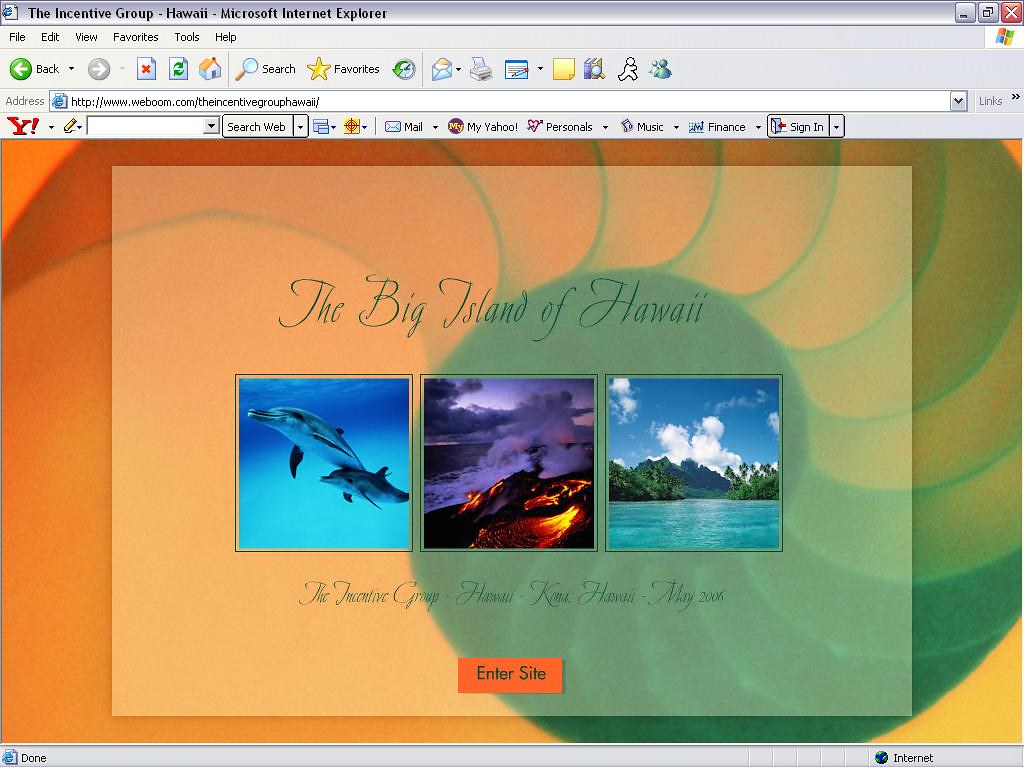Click the Enter Site button
The width and height of the screenshot is (1024, 768).
pyautogui.click(x=510, y=675)
